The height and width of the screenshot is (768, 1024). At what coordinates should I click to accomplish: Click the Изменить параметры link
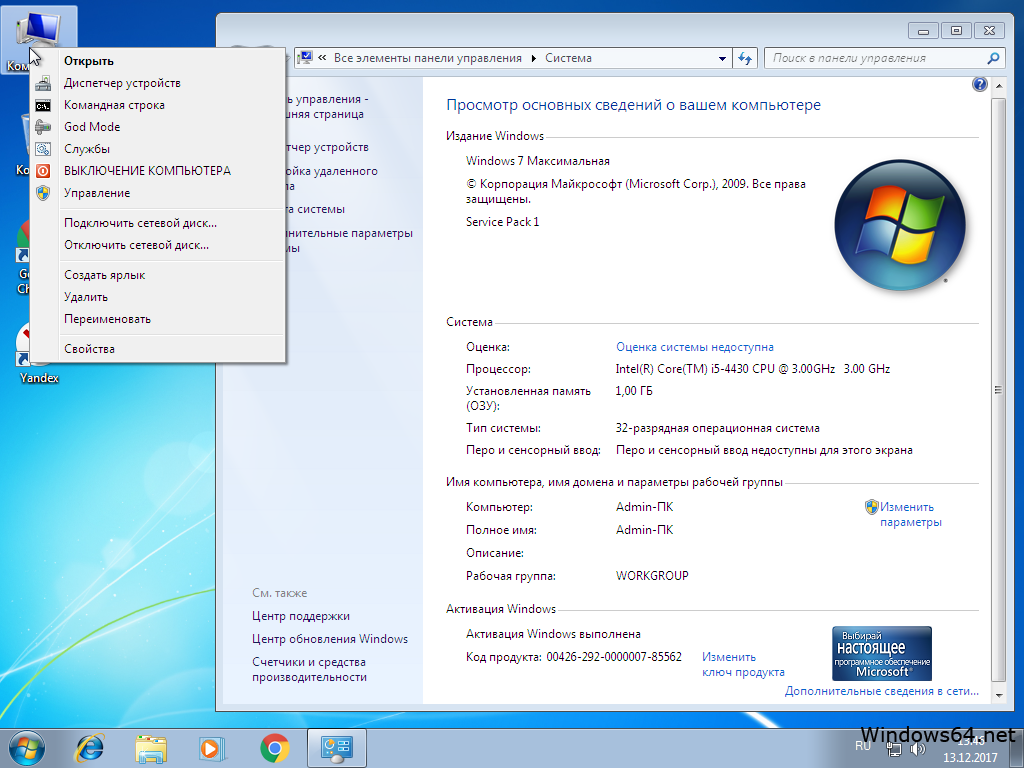pyautogui.click(x=910, y=515)
